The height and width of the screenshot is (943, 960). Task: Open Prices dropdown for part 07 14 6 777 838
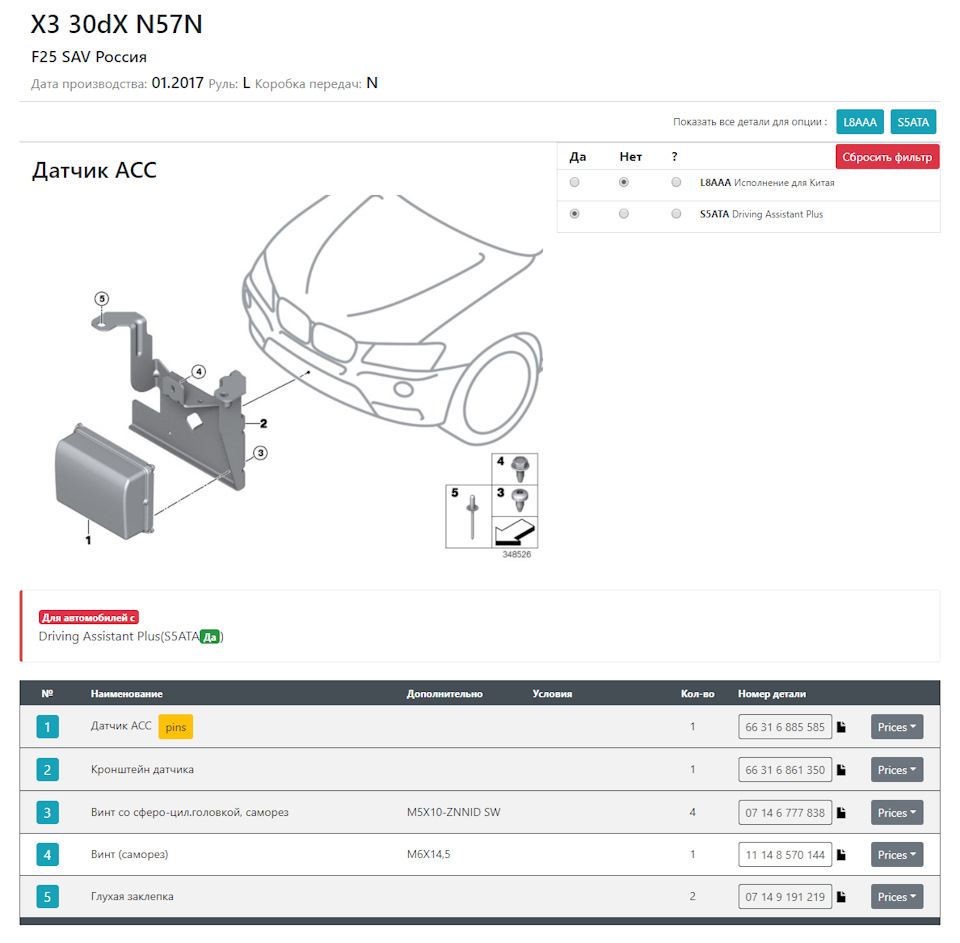click(896, 813)
